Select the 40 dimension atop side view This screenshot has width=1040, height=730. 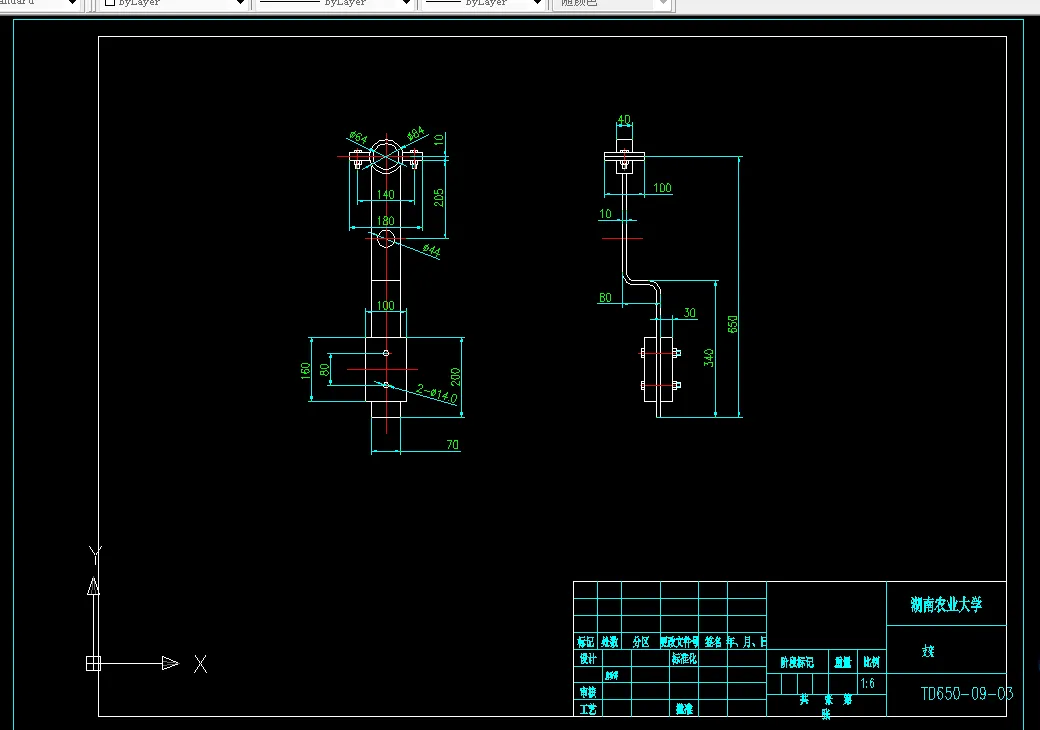[624, 120]
